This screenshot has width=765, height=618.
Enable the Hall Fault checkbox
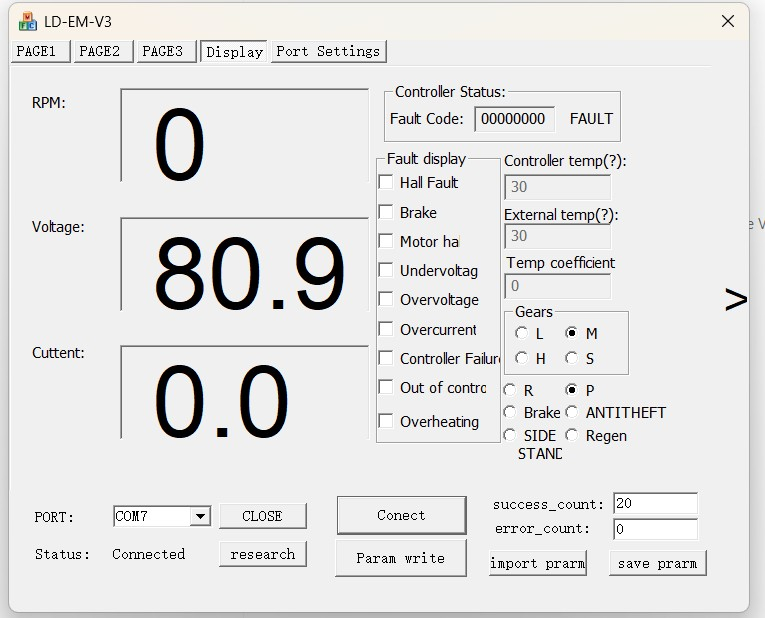point(386,182)
